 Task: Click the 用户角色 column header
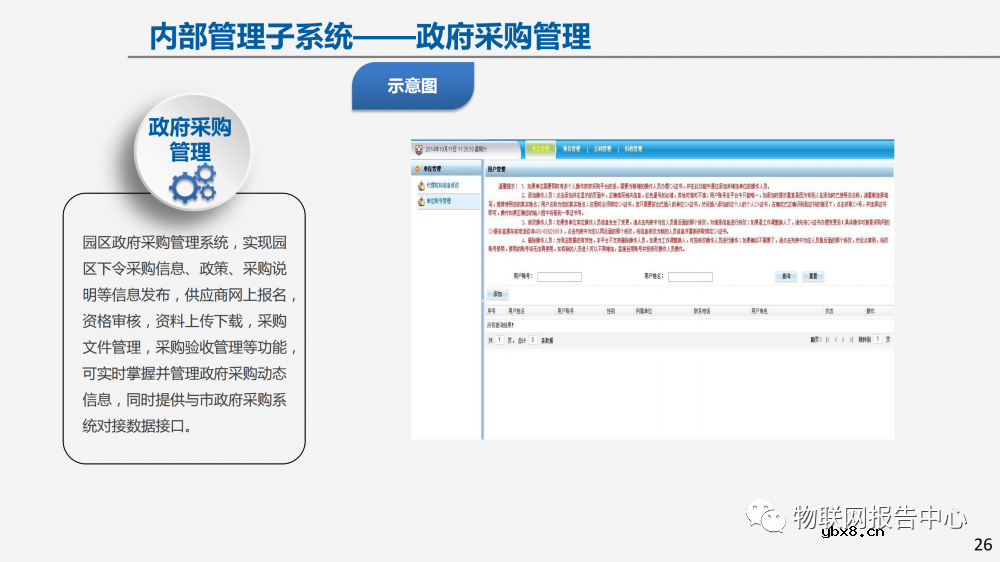pos(759,311)
